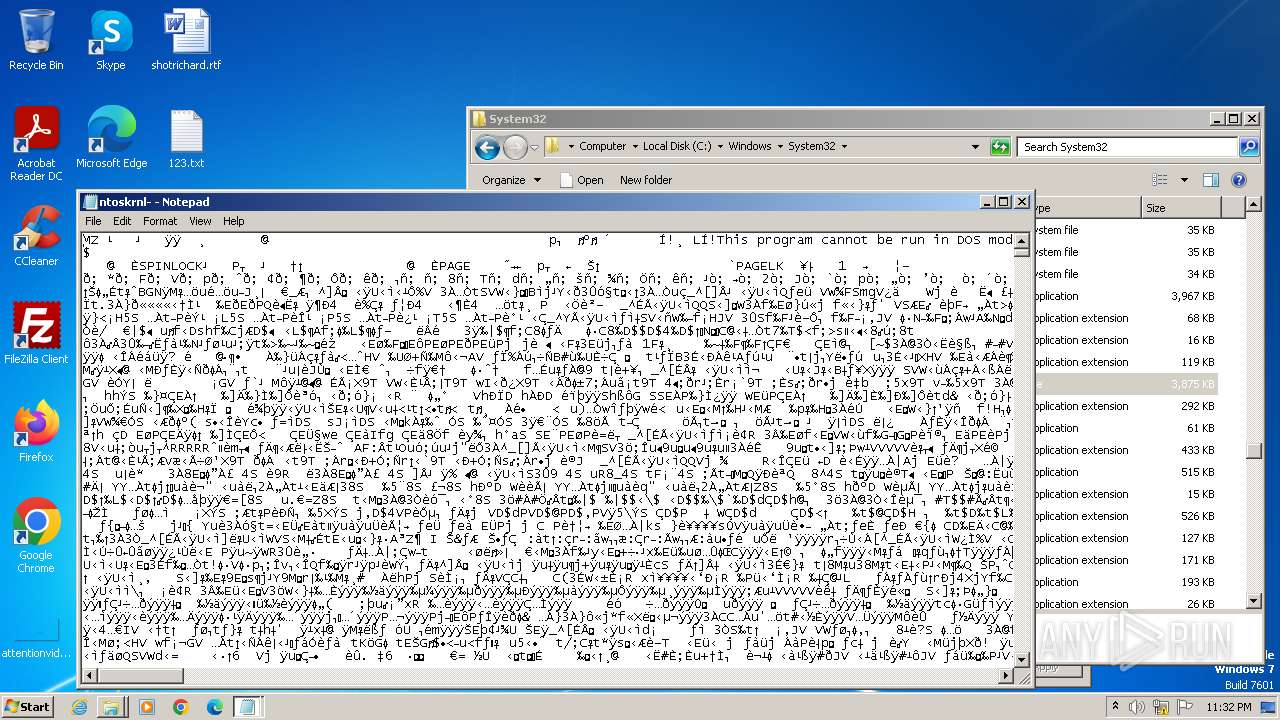This screenshot has height=720, width=1280.
Task: Open recent pages dropdown beside forward arrow
Action: (534, 147)
